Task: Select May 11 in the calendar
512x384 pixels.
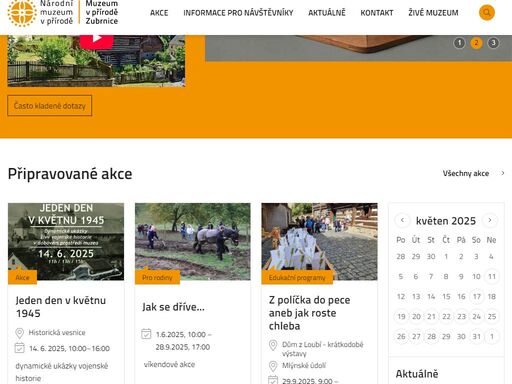Action: [492, 276]
